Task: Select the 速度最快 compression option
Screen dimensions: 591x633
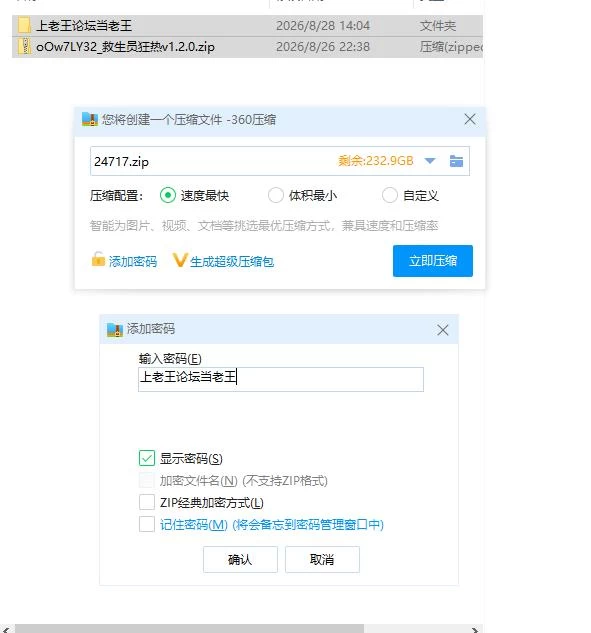Action: [168, 195]
